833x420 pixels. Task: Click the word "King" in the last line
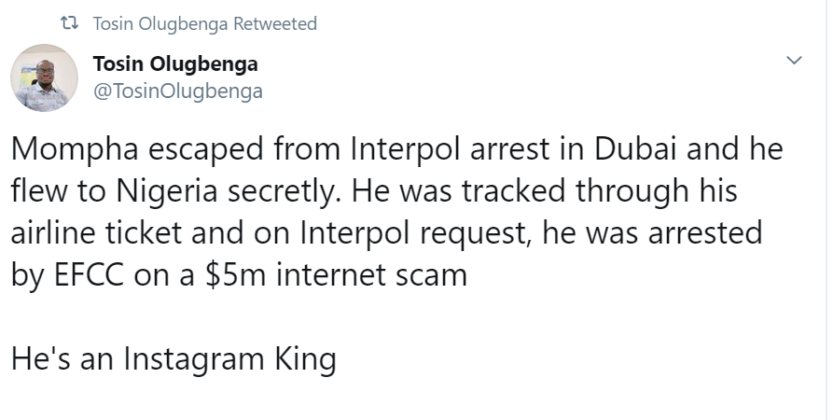point(300,358)
